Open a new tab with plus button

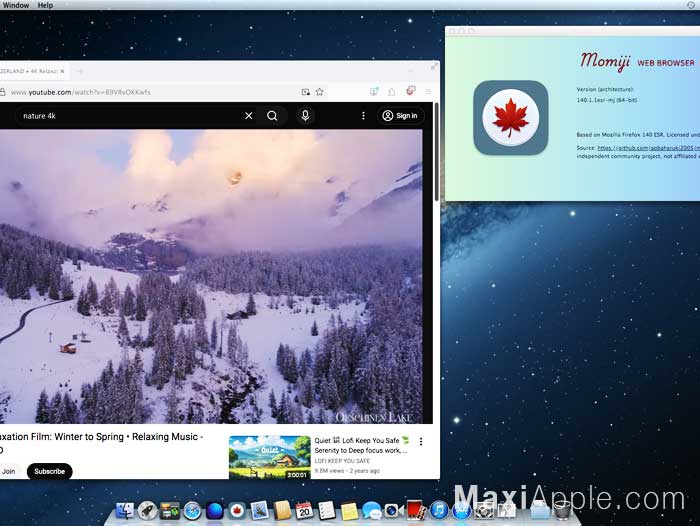click(x=80, y=71)
